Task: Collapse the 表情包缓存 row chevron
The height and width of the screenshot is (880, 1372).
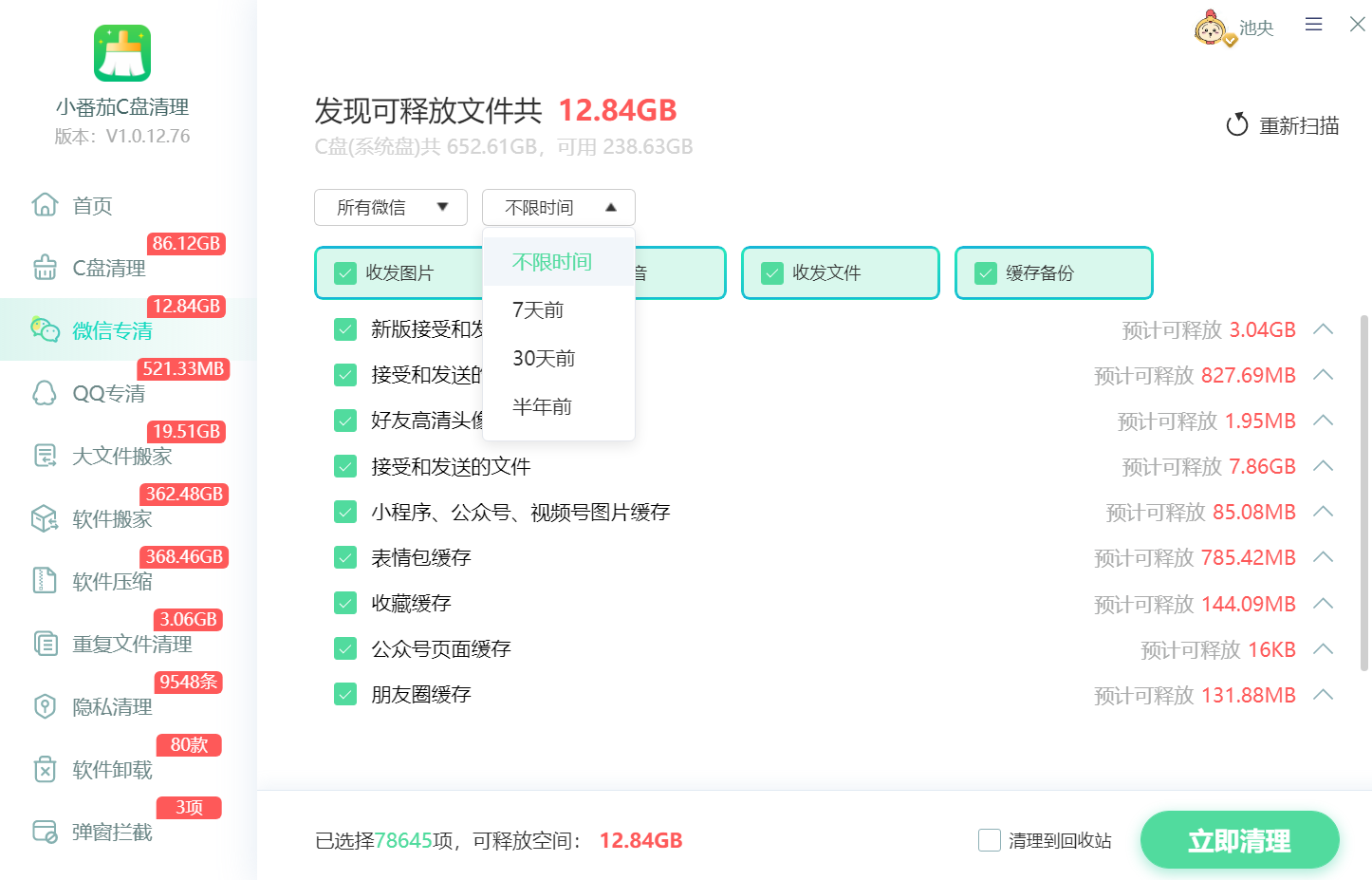Action: 1324,557
